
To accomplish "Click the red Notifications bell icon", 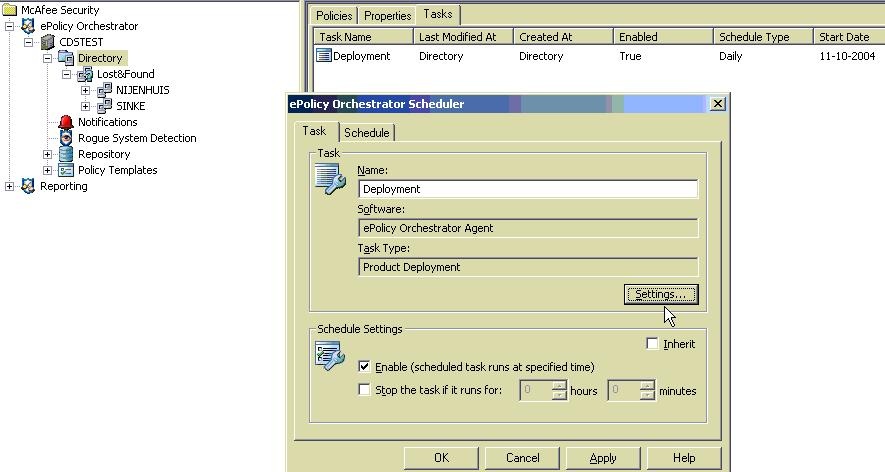I will coord(66,122).
